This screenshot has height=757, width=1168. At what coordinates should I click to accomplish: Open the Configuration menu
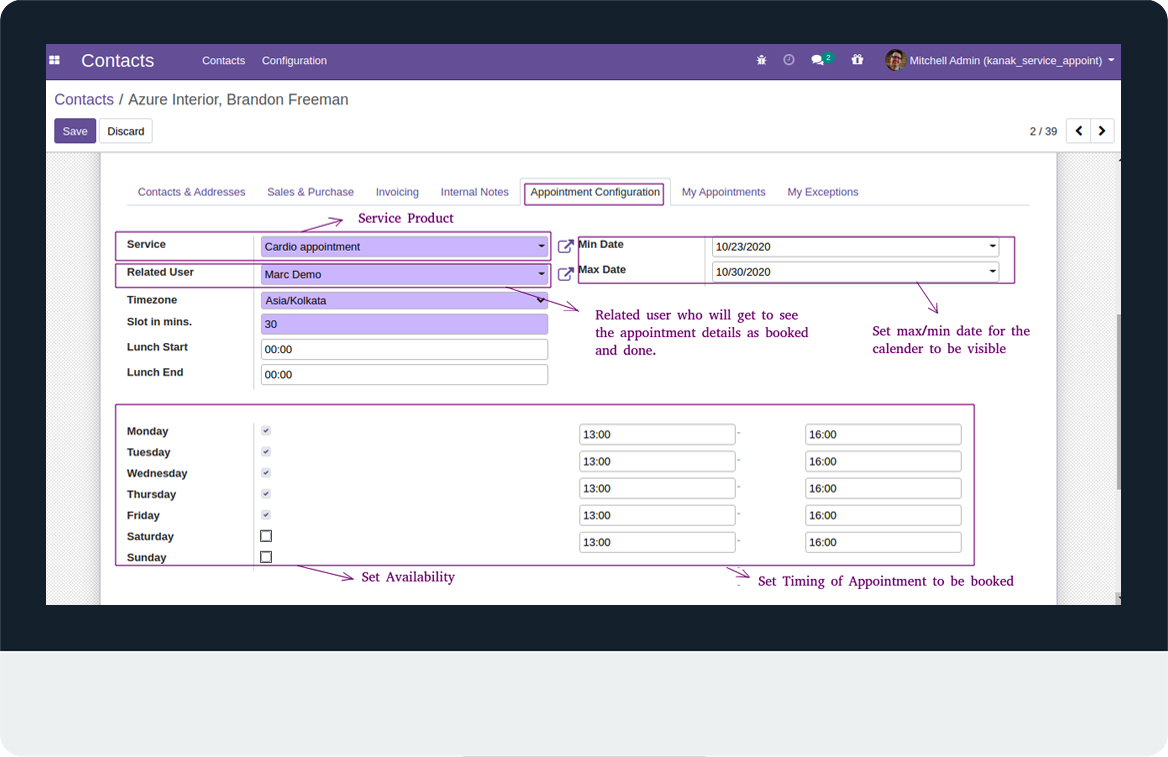[294, 60]
